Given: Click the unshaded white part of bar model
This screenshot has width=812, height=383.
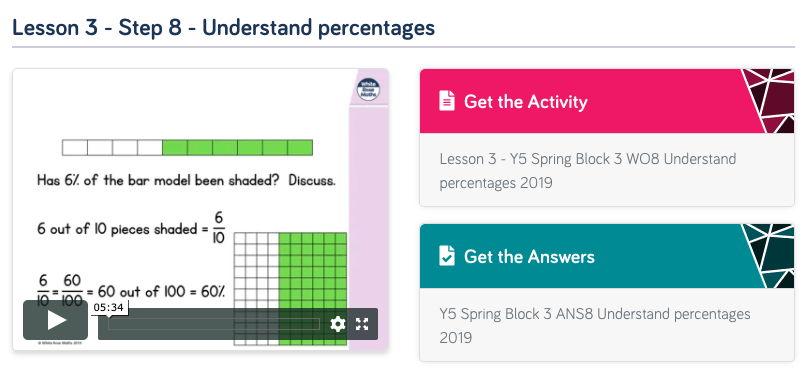Looking at the screenshot, I should point(112,148).
